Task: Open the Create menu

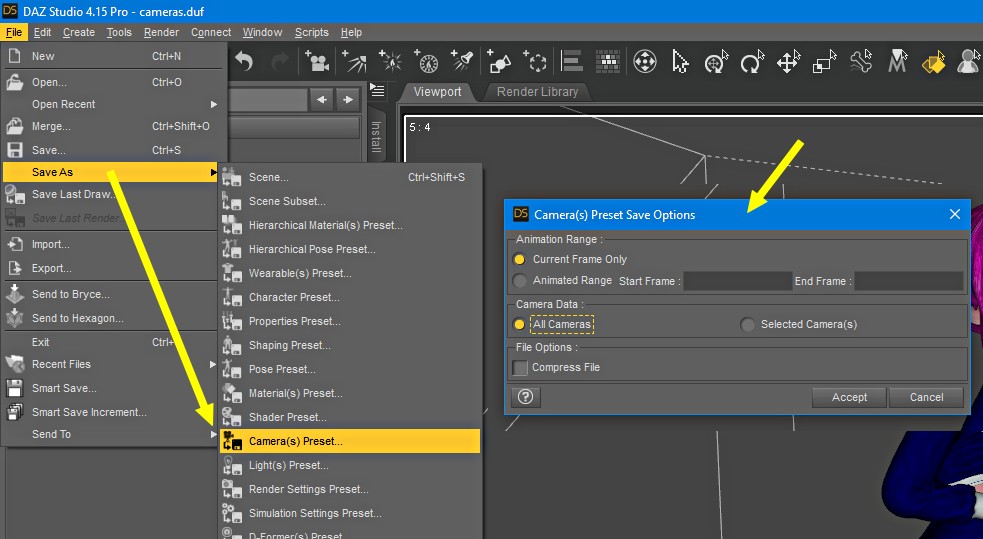Action: tap(79, 32)
